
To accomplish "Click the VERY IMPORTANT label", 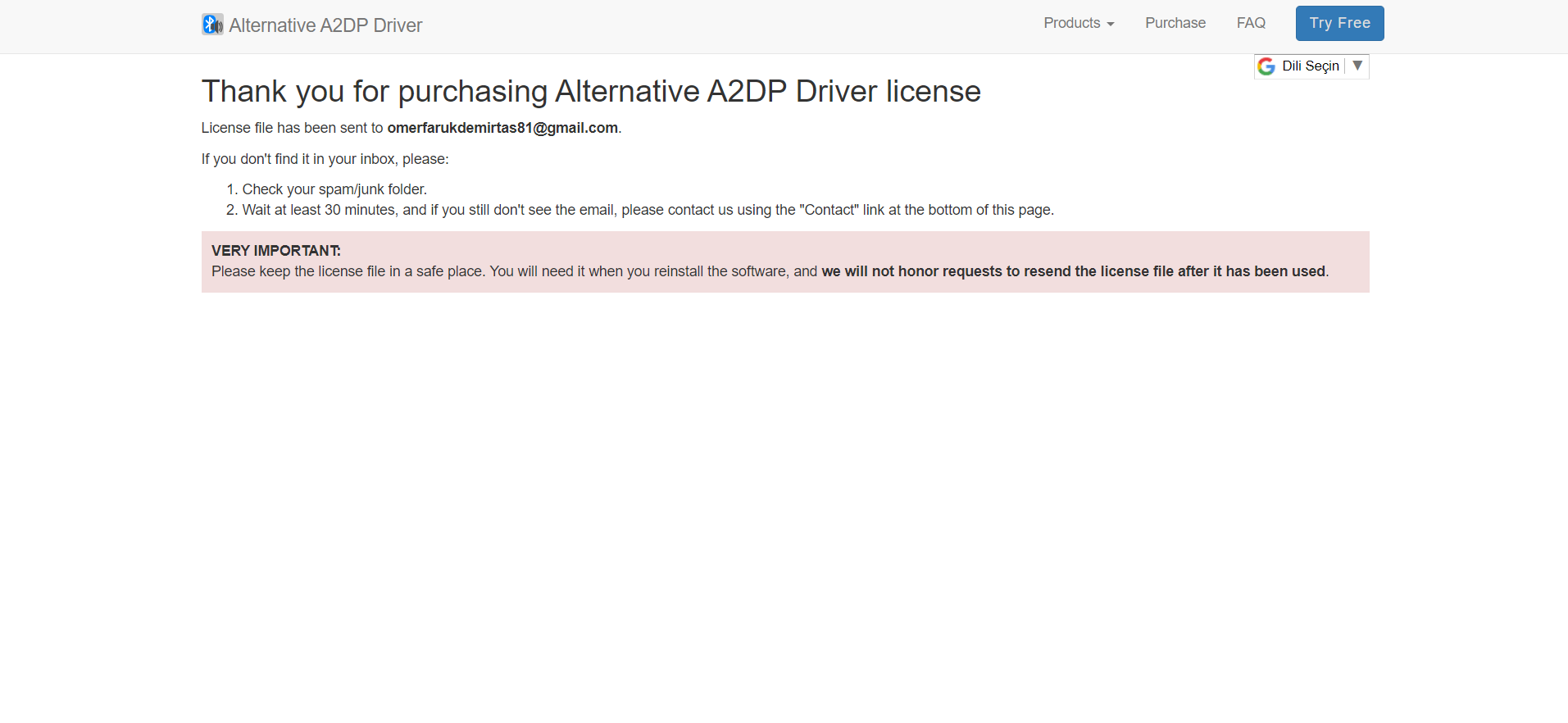I will (x=276, y=251).
